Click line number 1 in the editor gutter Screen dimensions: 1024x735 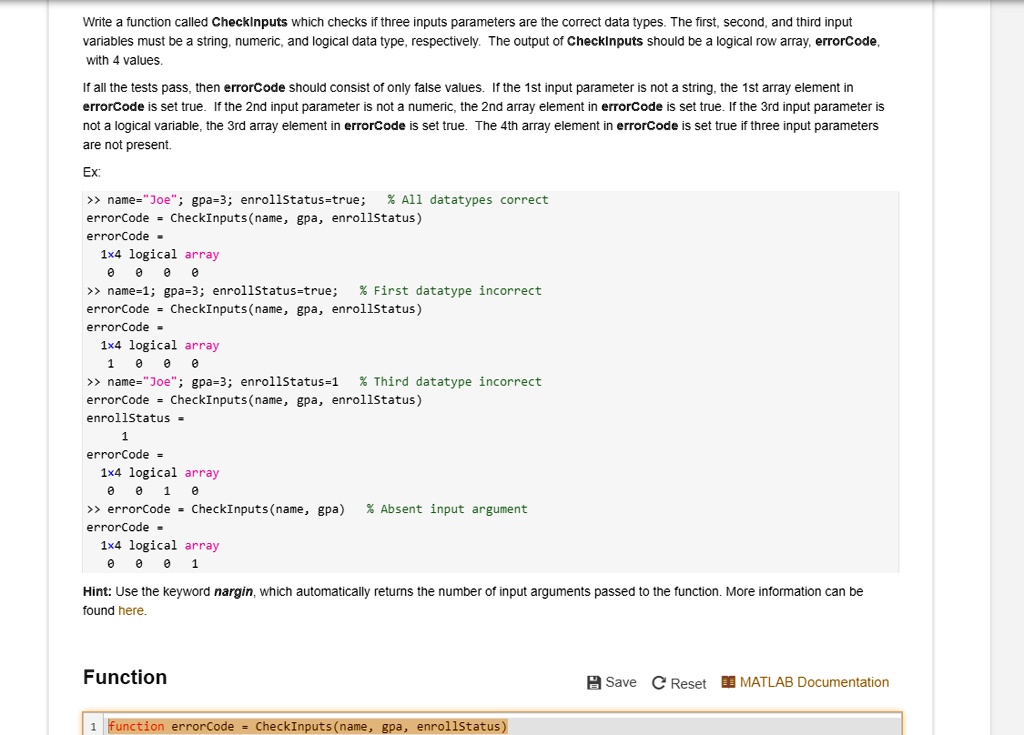click(x=93, y=725)
